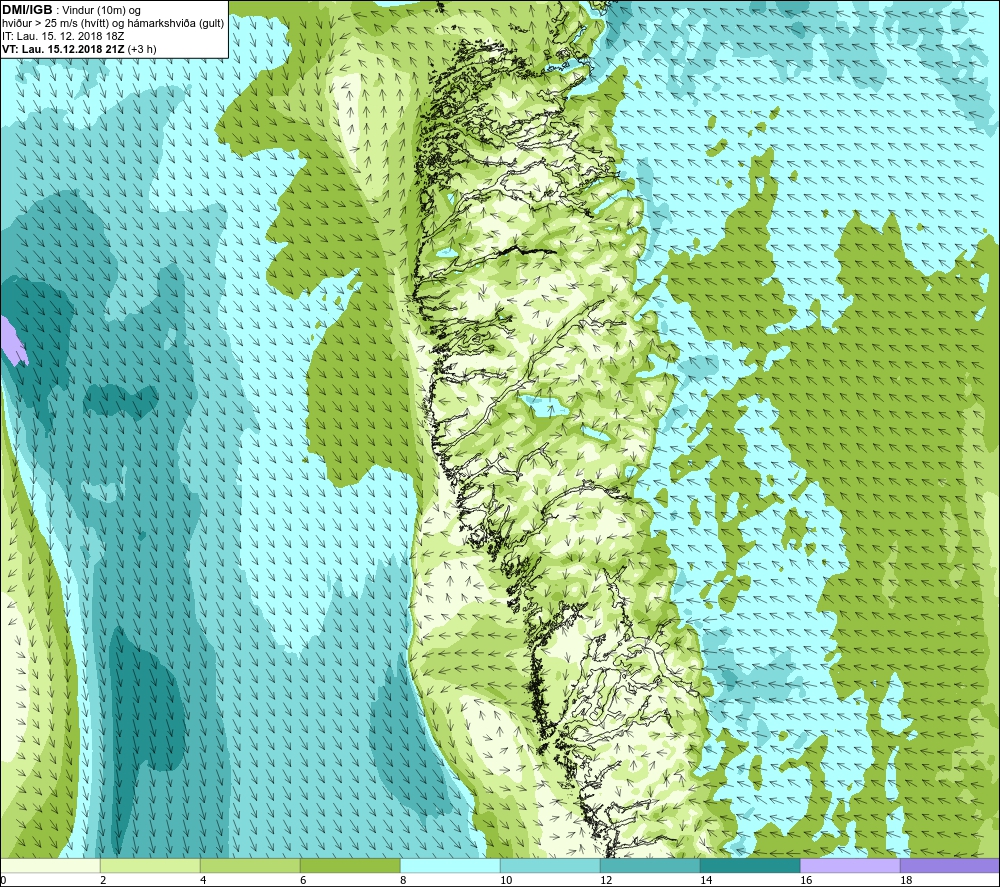Click the 14–16 m/s dark teal legend swatch
Image resolution: width=1000 pixels, height=887 pixels.
click(x=750, y=865)
